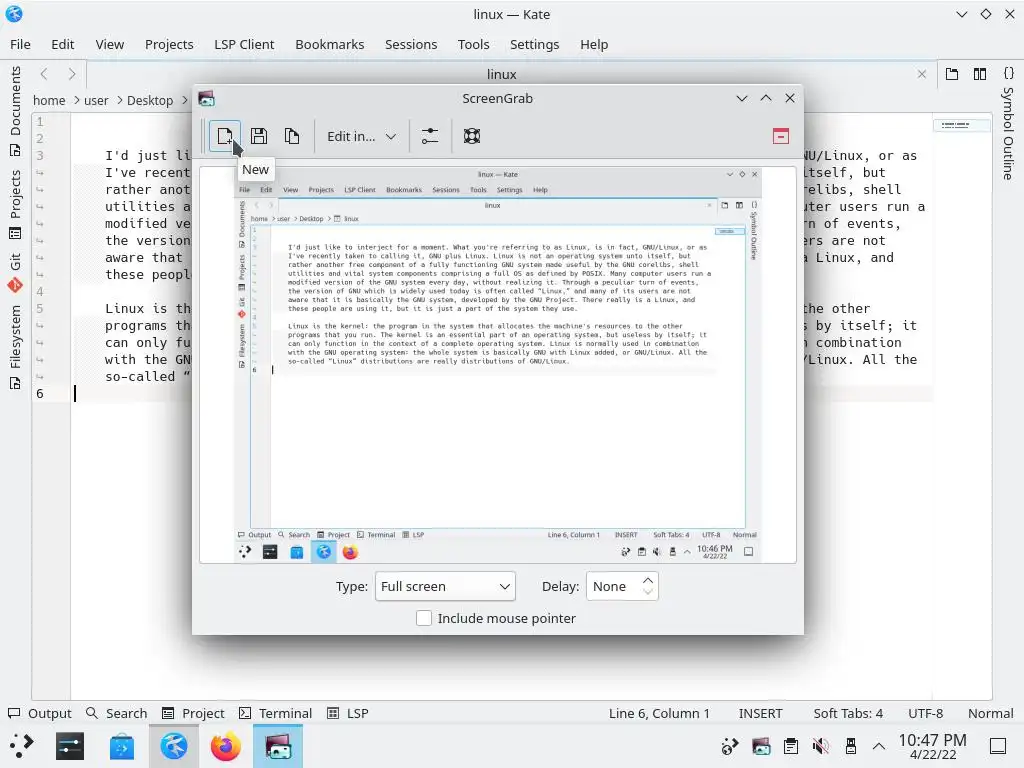Close the linux tab

click(921, 74)
